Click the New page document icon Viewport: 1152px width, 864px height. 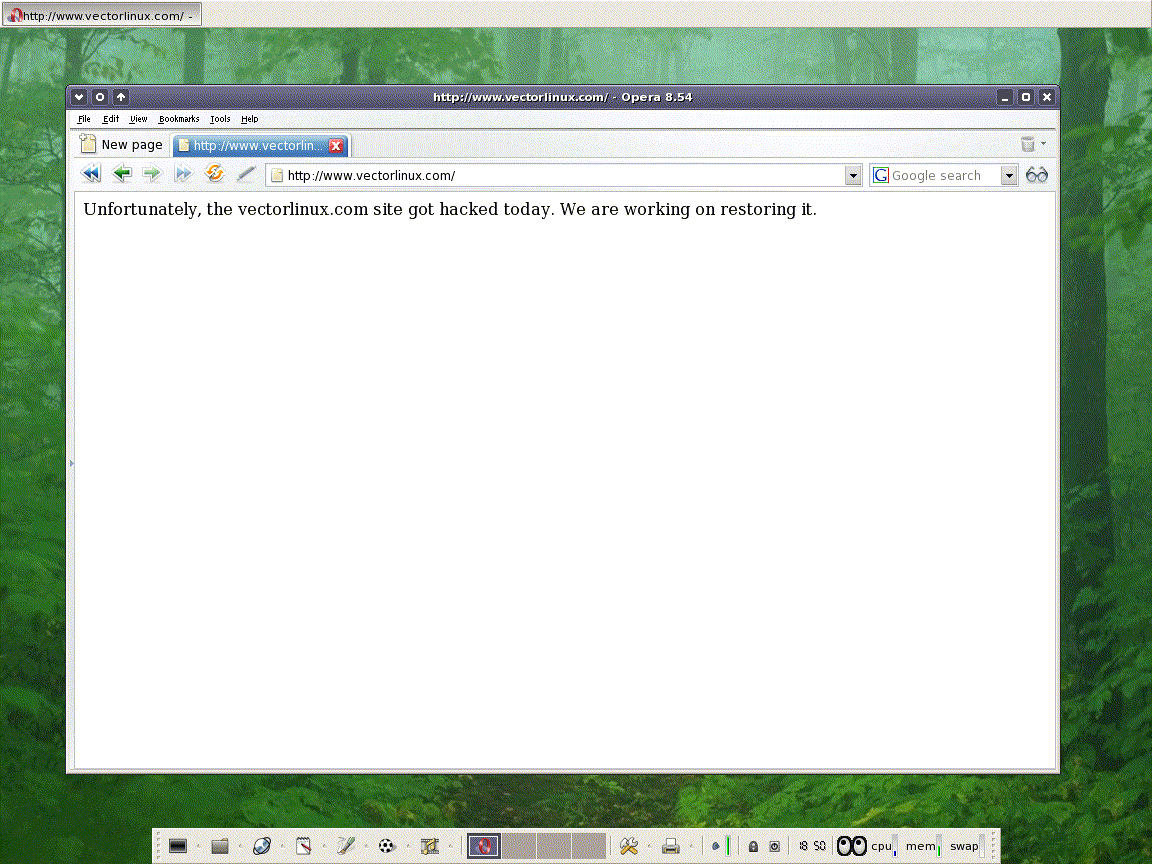(x=88, y=143)
